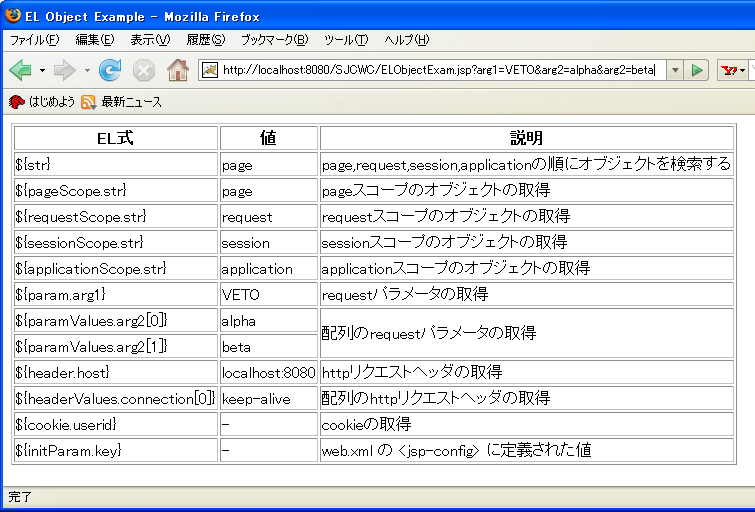Open the ブックマーク(B) menu

[274, 40]
